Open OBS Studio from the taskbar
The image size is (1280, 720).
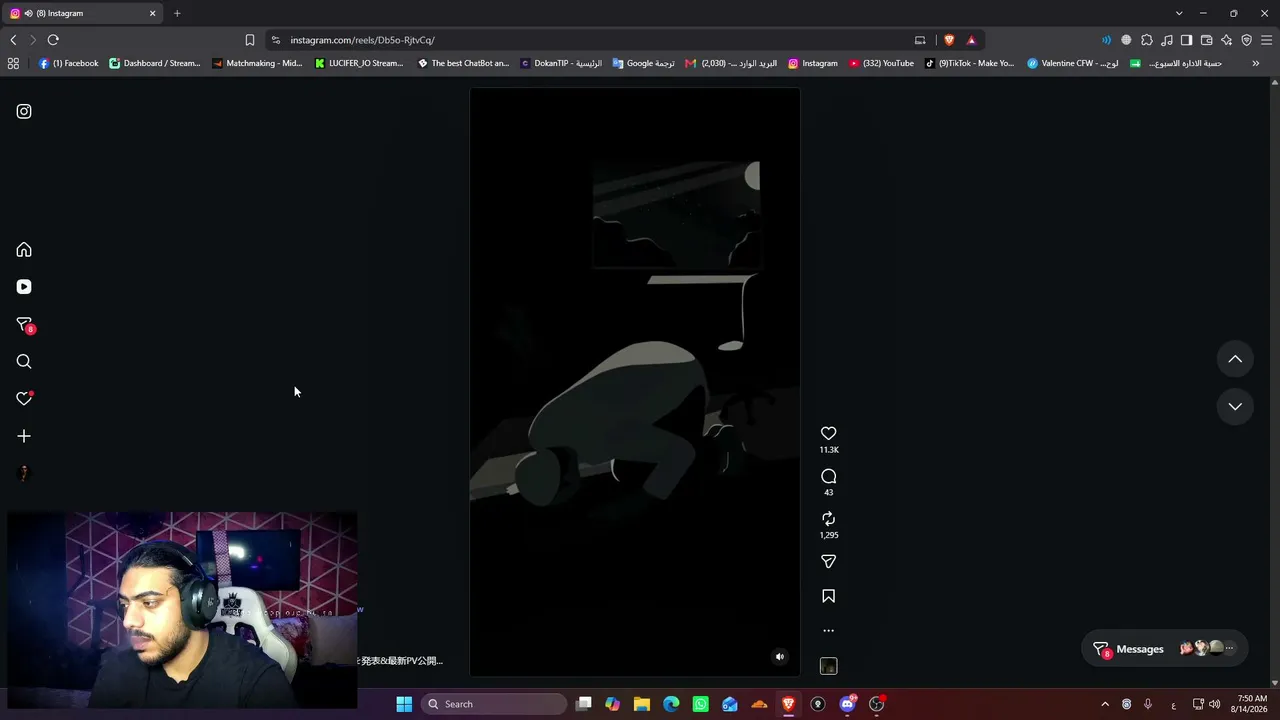pos(877,704)
